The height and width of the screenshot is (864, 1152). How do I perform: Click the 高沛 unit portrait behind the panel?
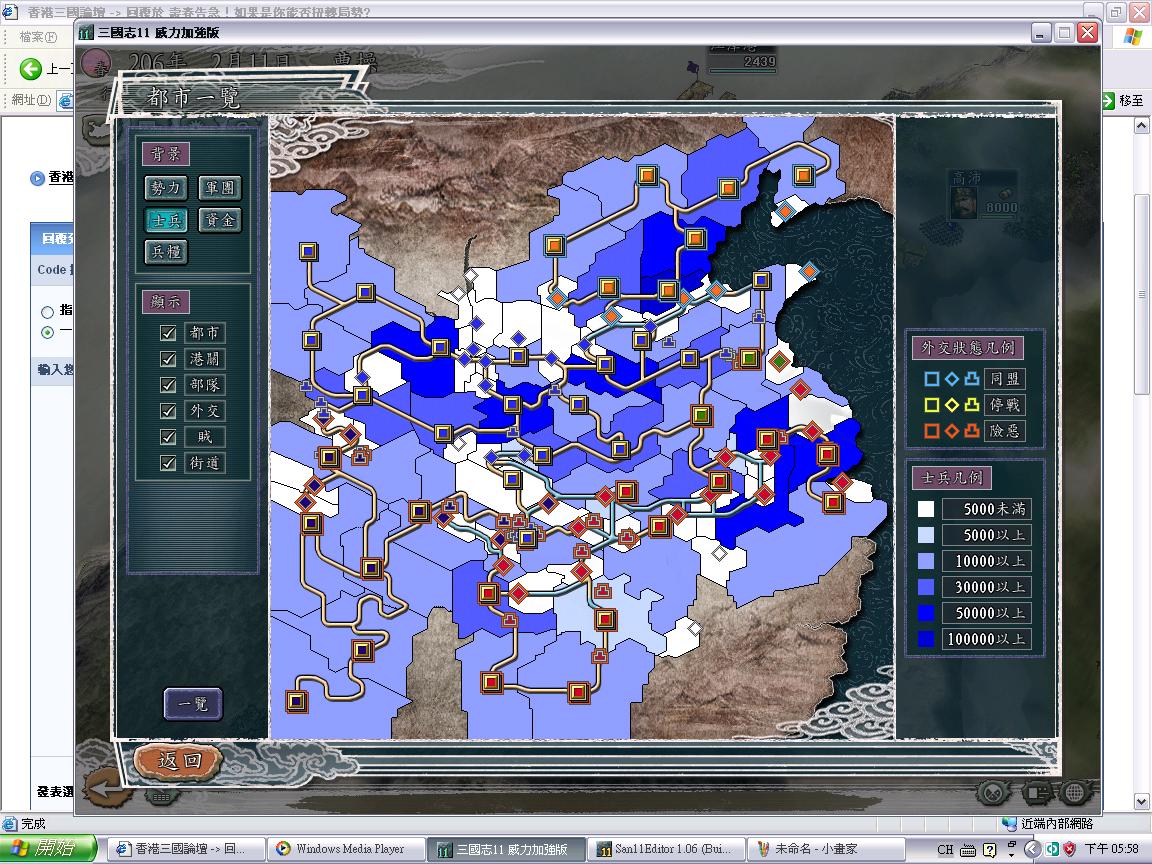pyautogui.click(x=964, y=202)
